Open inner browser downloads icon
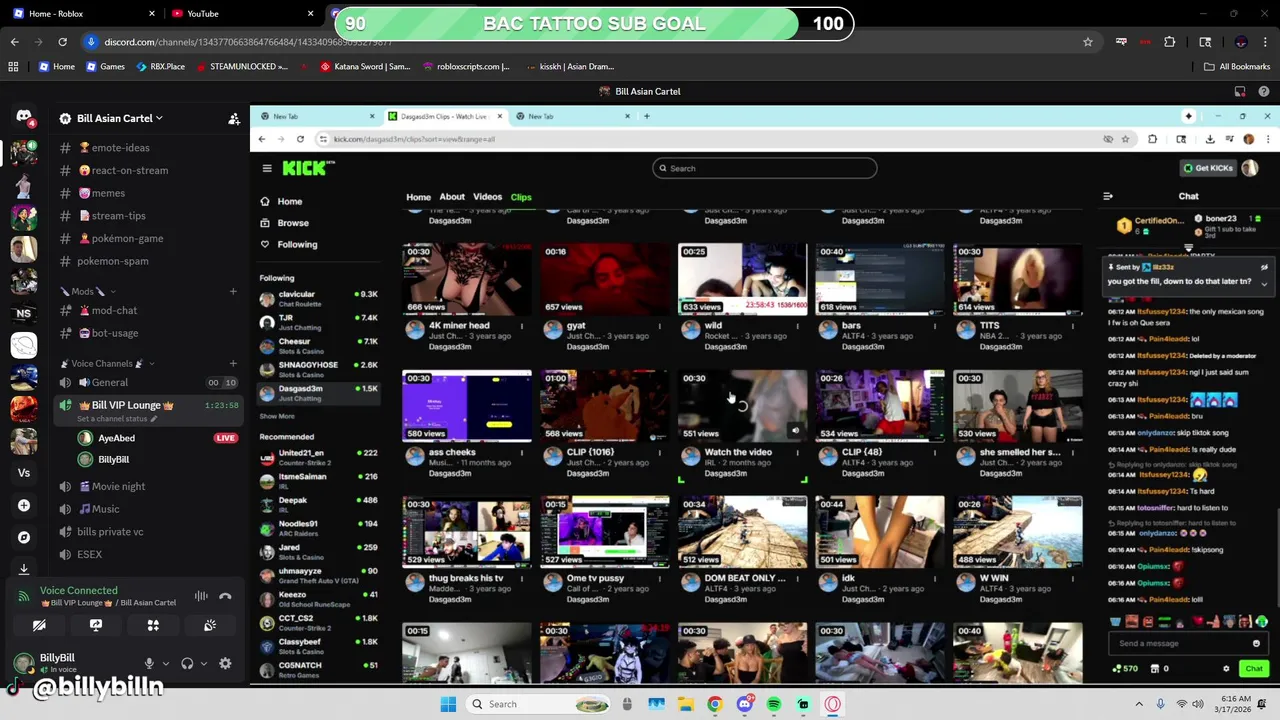Image resolution: width=1280 pixels, height=720 pixels. (x=1209, y=139)
